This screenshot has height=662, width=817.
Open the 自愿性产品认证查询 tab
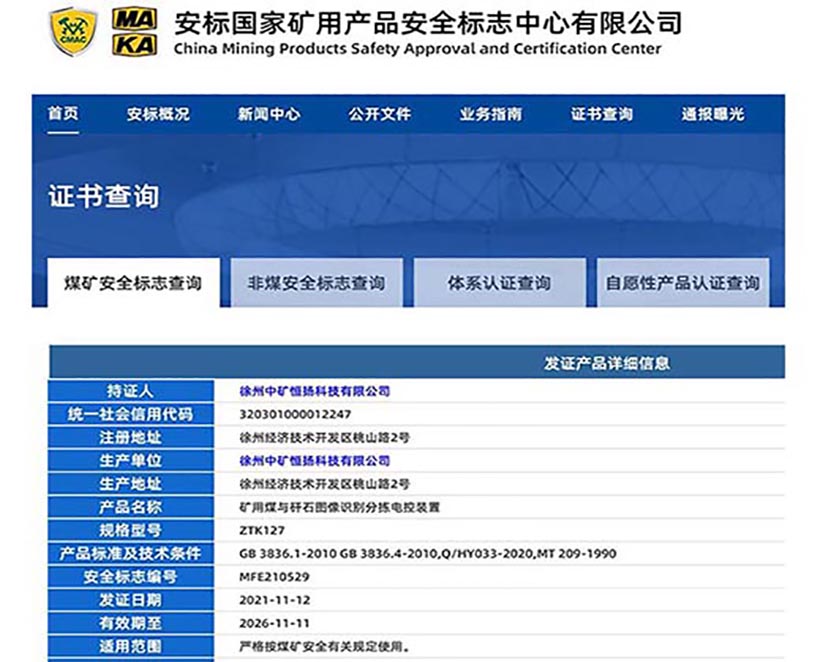pos(682,283)
